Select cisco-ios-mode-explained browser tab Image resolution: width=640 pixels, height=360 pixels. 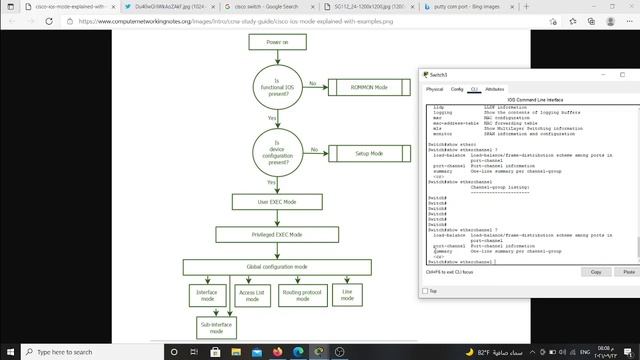pyautogui.click(x=70, y=7)
